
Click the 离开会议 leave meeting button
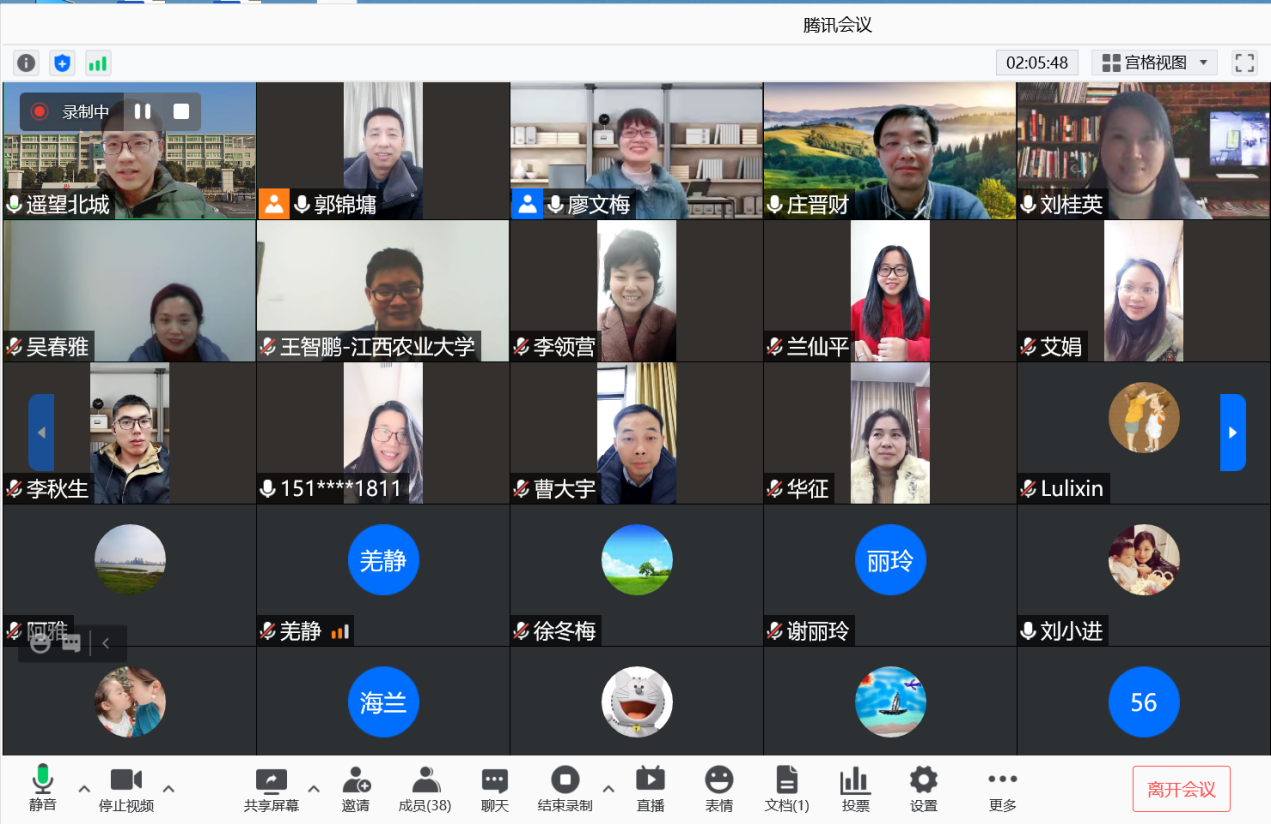coord(1181,789)
